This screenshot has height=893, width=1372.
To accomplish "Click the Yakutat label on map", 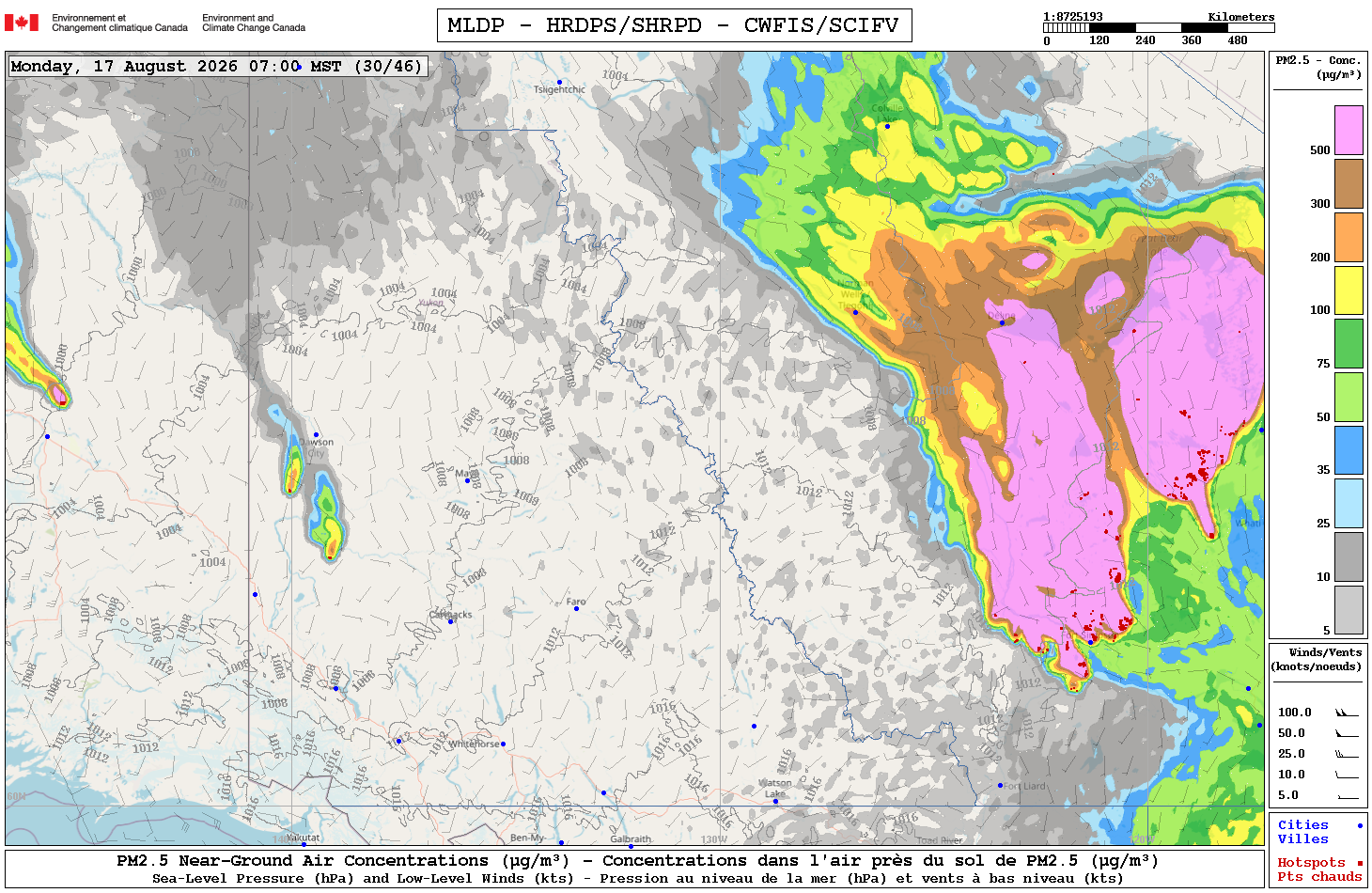I will point(303,838).
